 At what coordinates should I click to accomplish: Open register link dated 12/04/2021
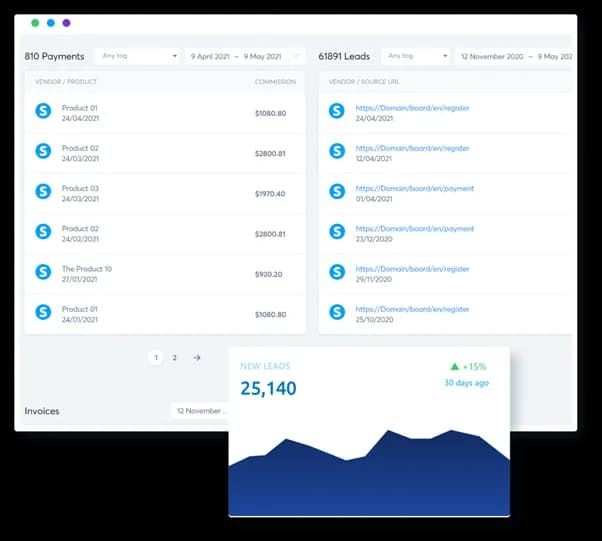412,148
